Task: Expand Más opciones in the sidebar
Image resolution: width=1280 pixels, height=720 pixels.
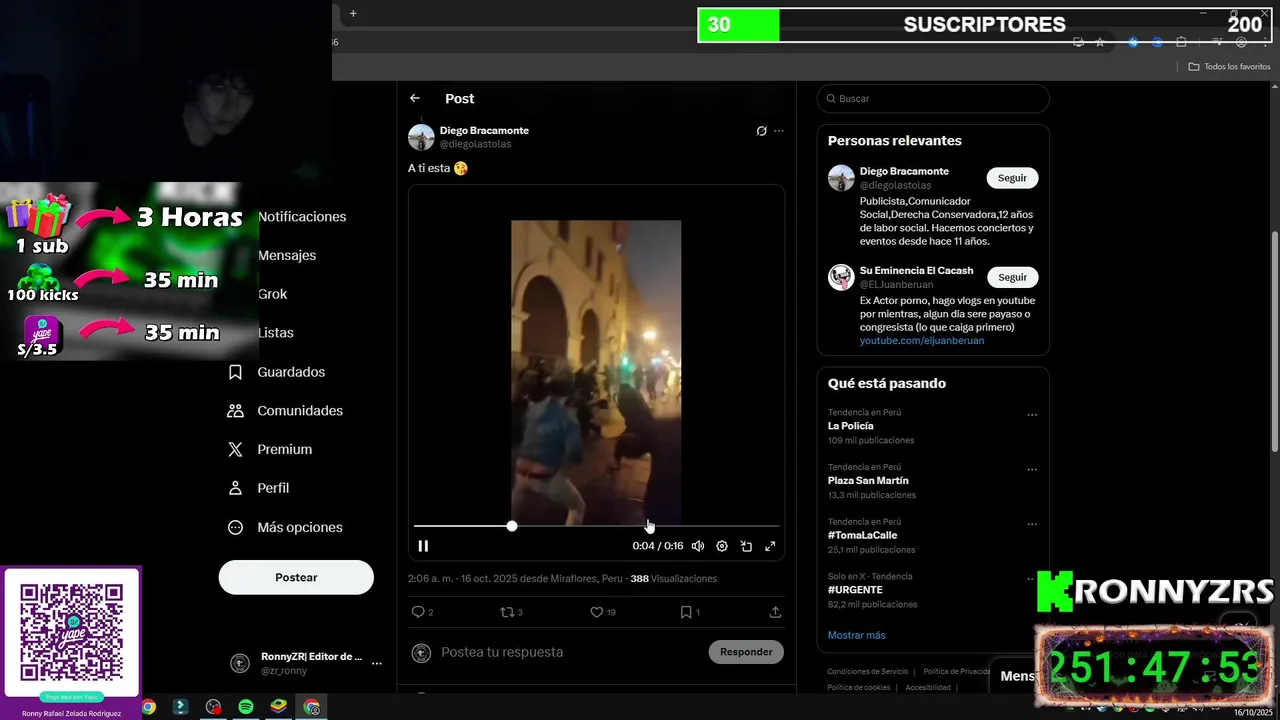Action: coord(285,527)
